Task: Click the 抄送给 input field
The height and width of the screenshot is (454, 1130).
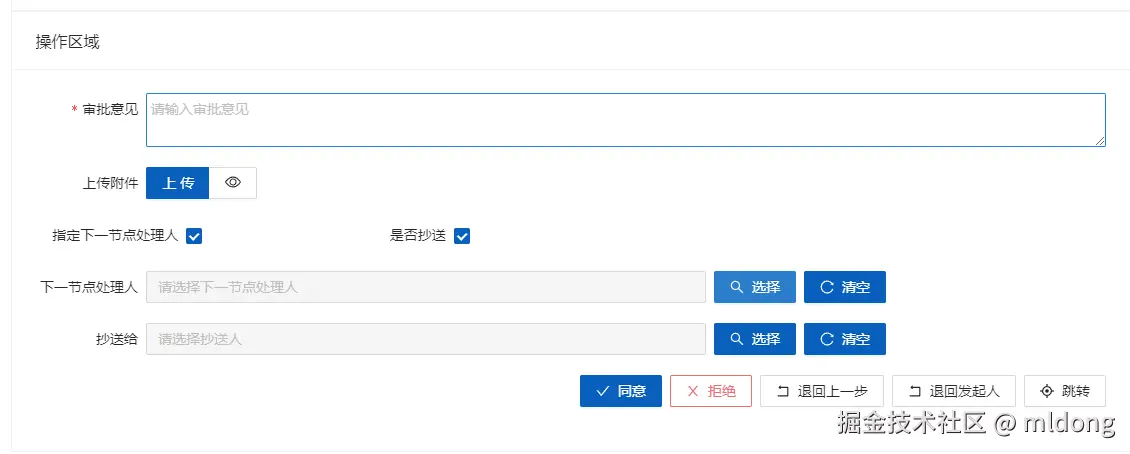Action: coord(425,339)
